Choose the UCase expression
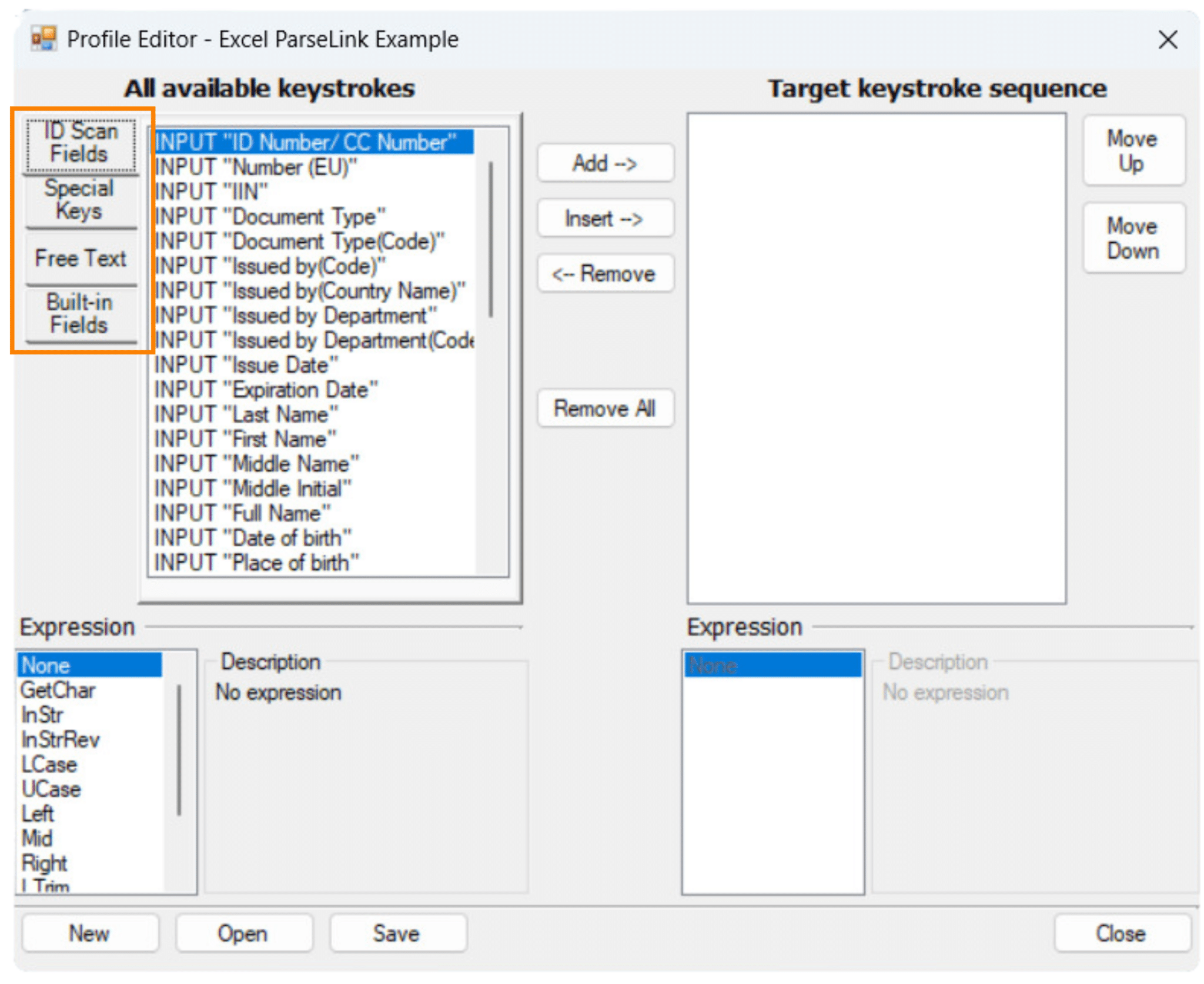1204x984 pixels. [x=51, y=789]
